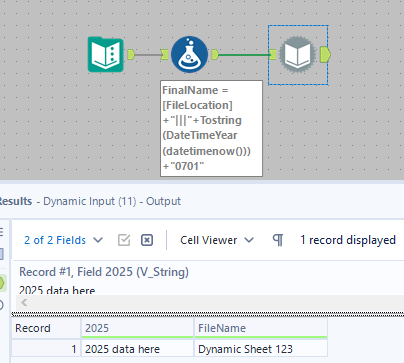Screen dimensions: 404x363
Task: Click the green connection line to Dynamic Input
Action: [244, 55]
